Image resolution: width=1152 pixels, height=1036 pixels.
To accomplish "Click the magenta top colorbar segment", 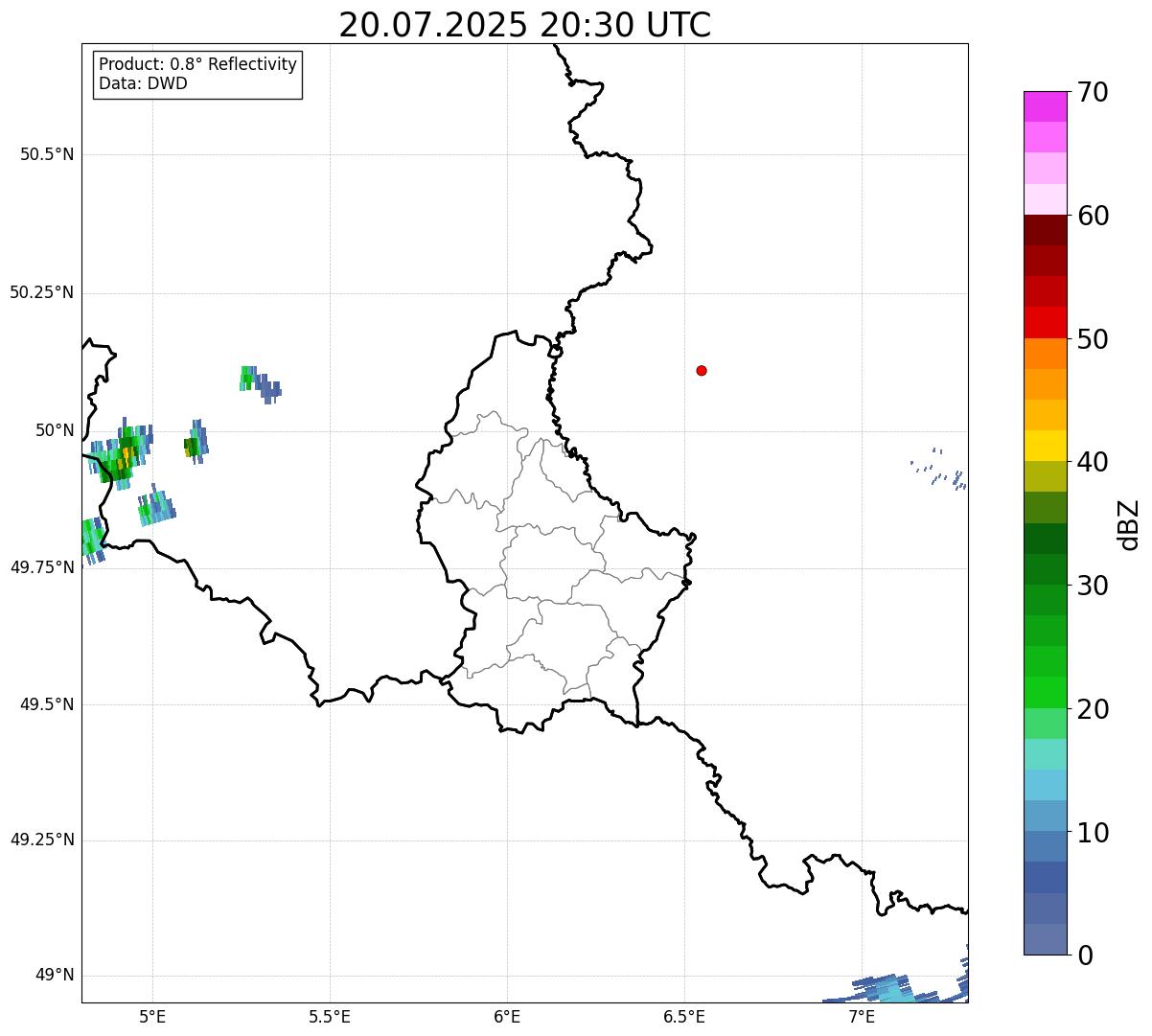I will pyautogui.click(x=1046, y=106).
